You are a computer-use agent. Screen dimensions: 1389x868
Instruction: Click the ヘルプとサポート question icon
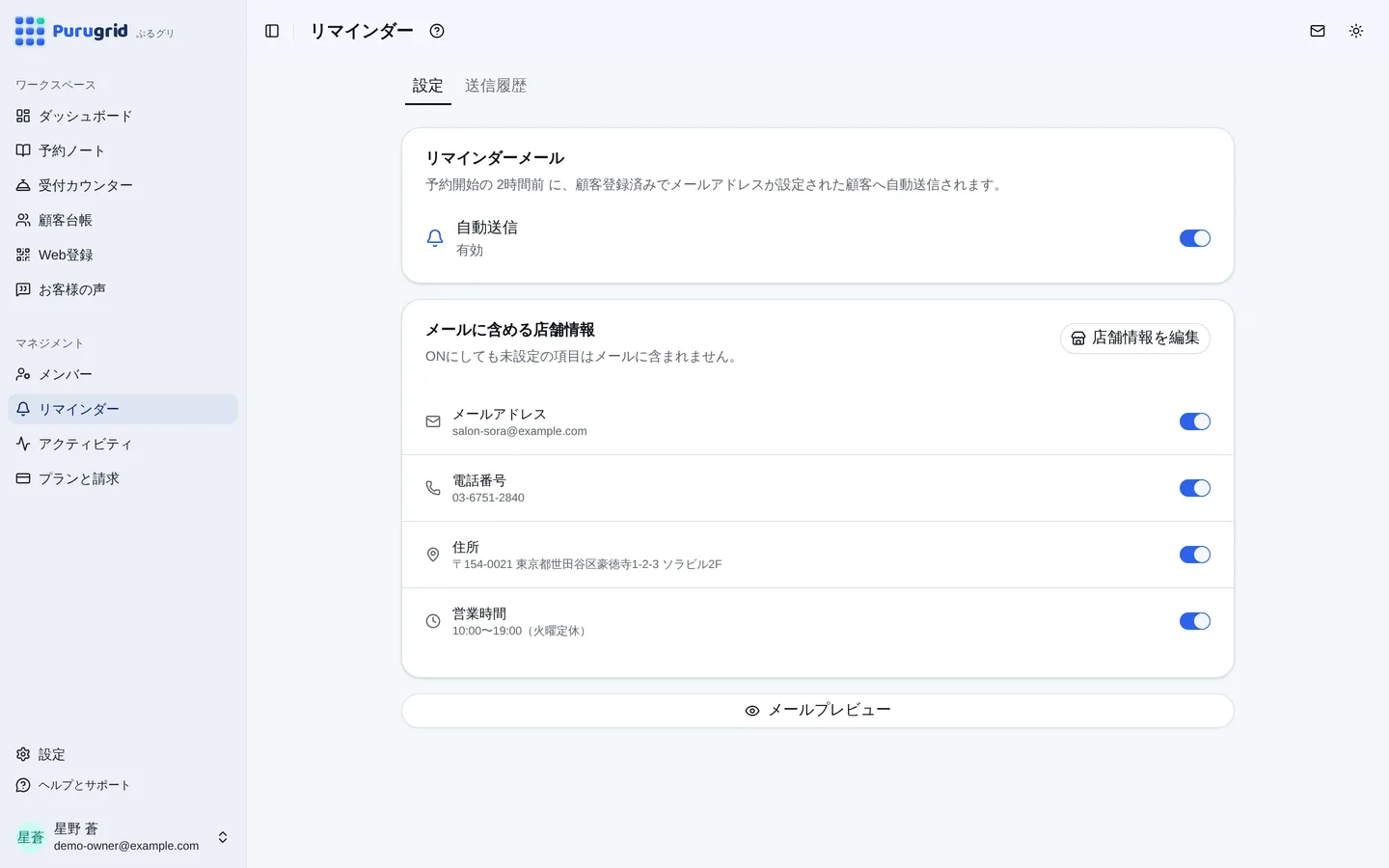[23, 785]
